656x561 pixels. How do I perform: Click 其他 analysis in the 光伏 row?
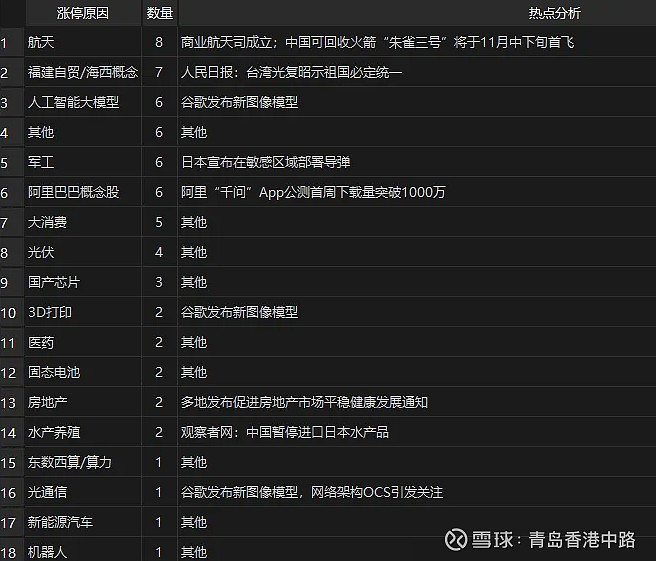(194, 252)
